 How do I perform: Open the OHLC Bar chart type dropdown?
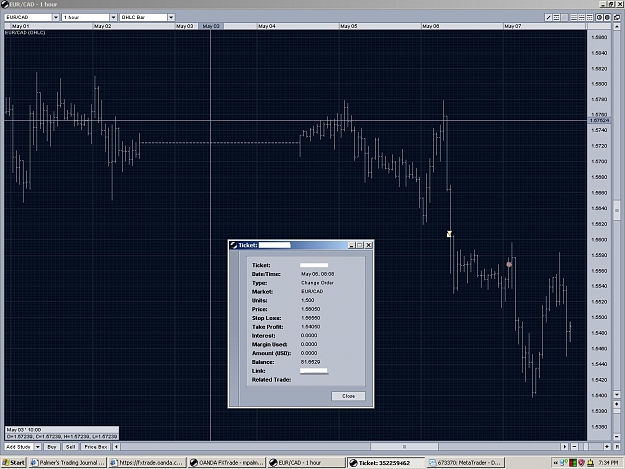(171, 17)
